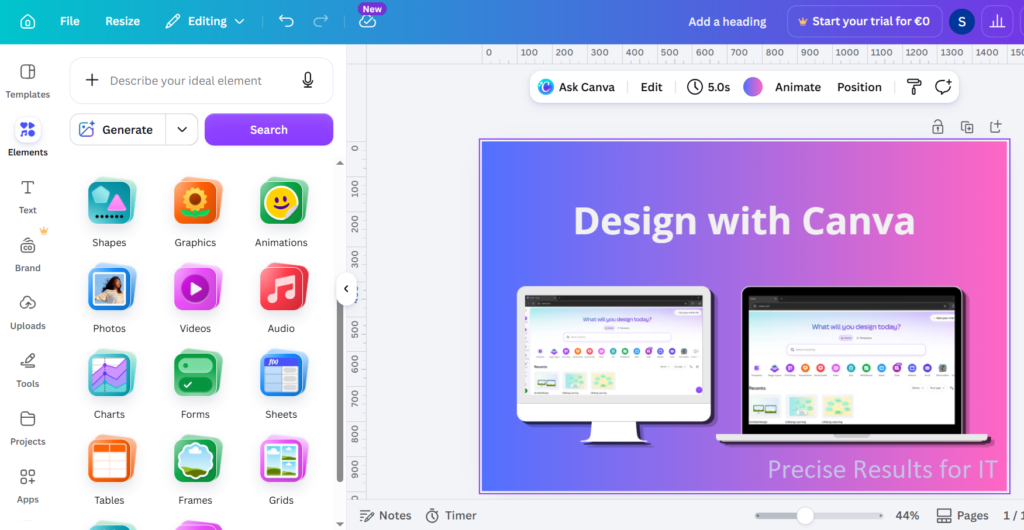Open the Videos category
The width and height of the screenshot is (1024, 530).
pyautogui.click(x=195, y=299)
